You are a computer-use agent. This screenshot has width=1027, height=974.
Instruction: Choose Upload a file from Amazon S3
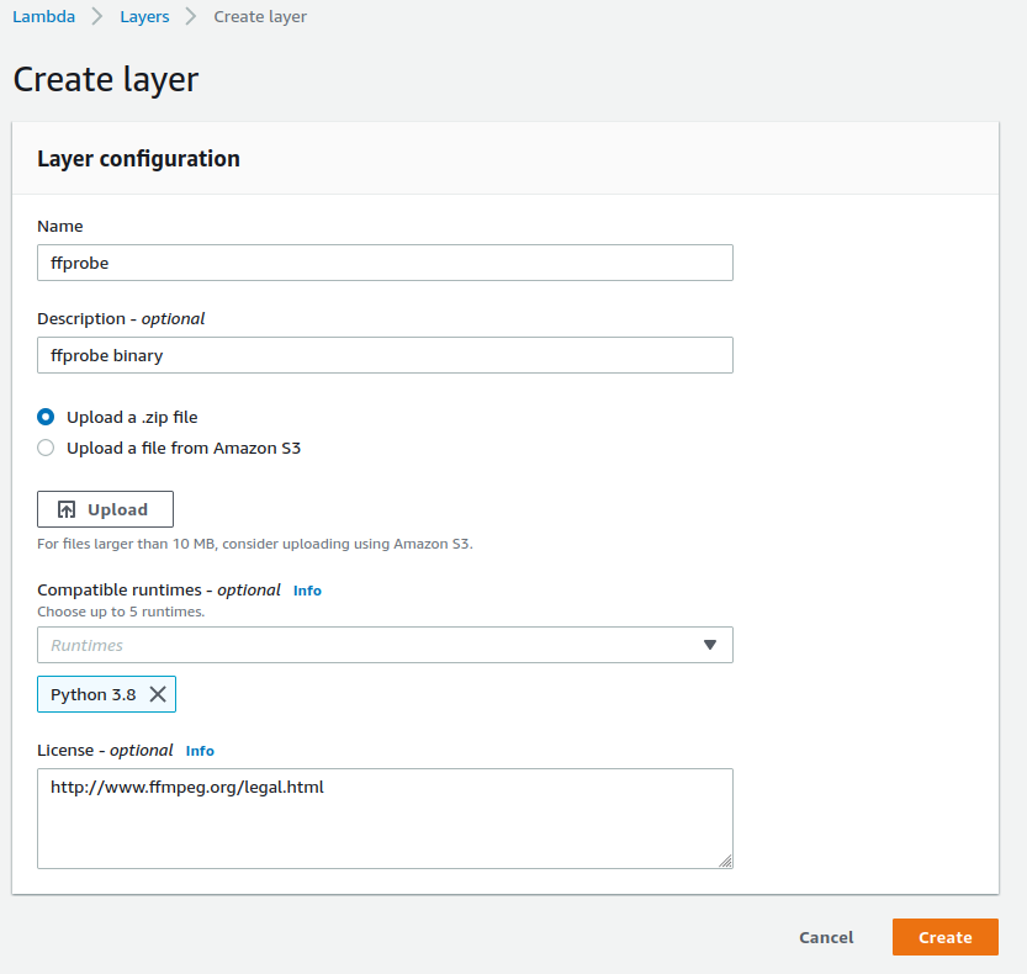45,448
